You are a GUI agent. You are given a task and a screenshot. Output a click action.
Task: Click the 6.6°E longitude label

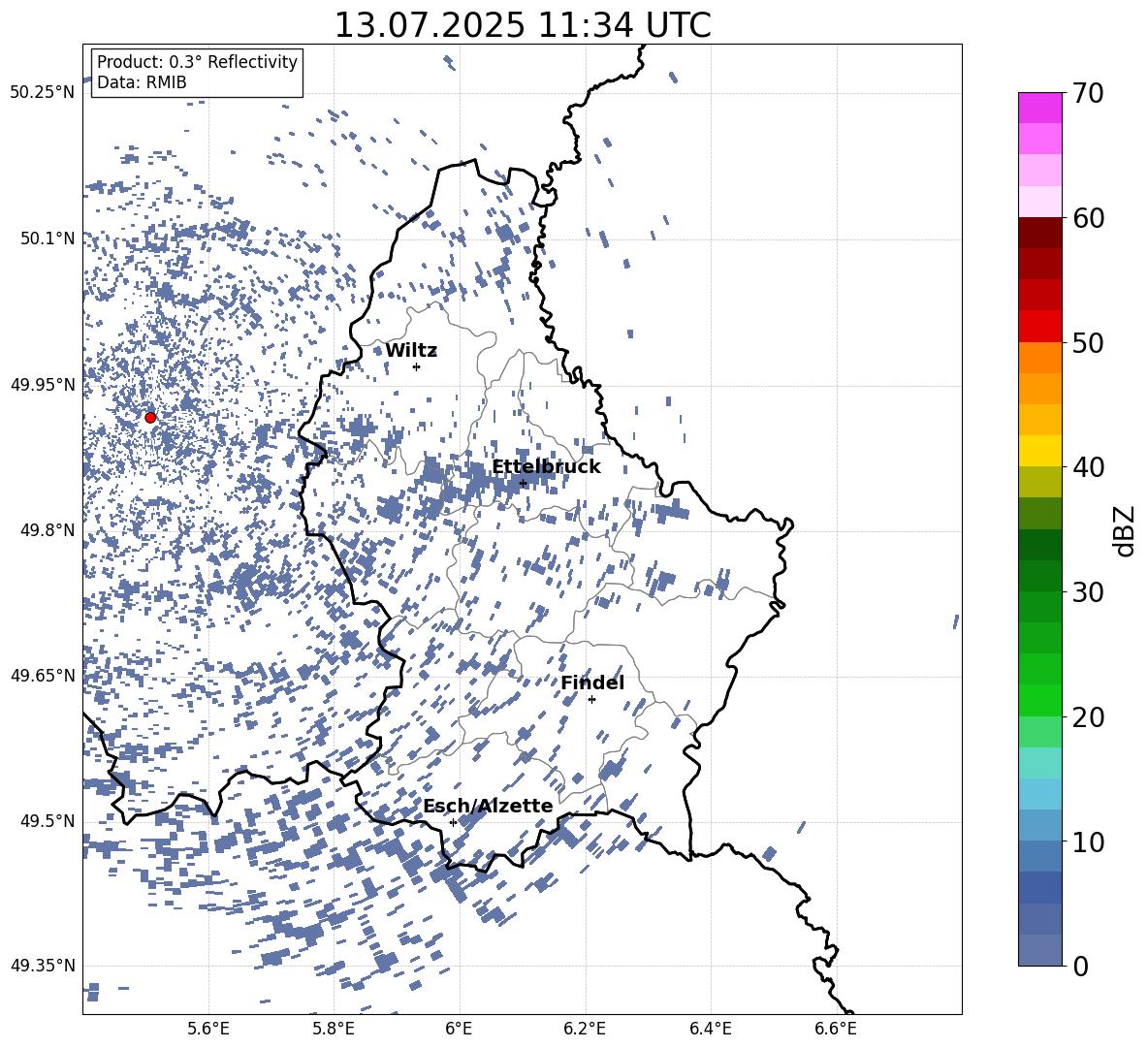pos(836,1029)
